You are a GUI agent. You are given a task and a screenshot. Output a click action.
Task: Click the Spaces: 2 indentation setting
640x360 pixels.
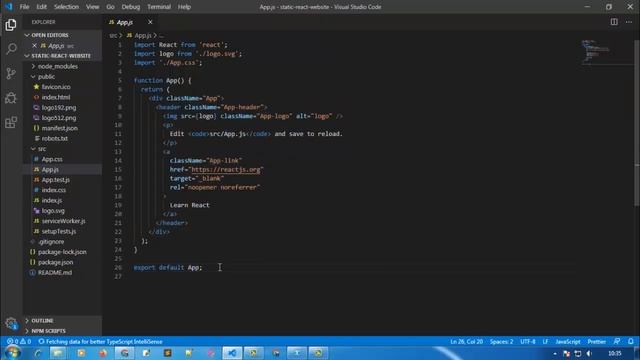coord(501,341)
